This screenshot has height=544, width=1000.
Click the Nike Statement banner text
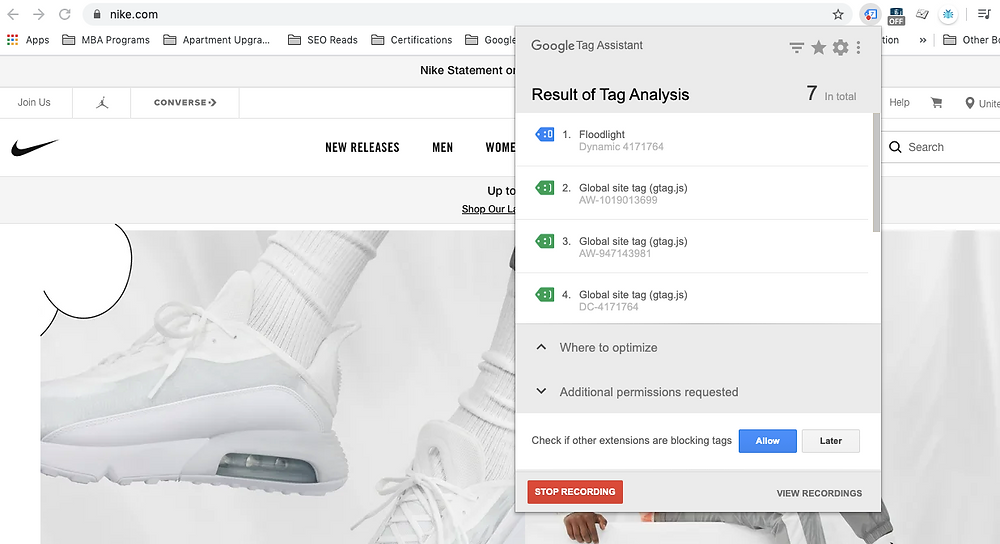pyautogui.click(x=467, y=70)
